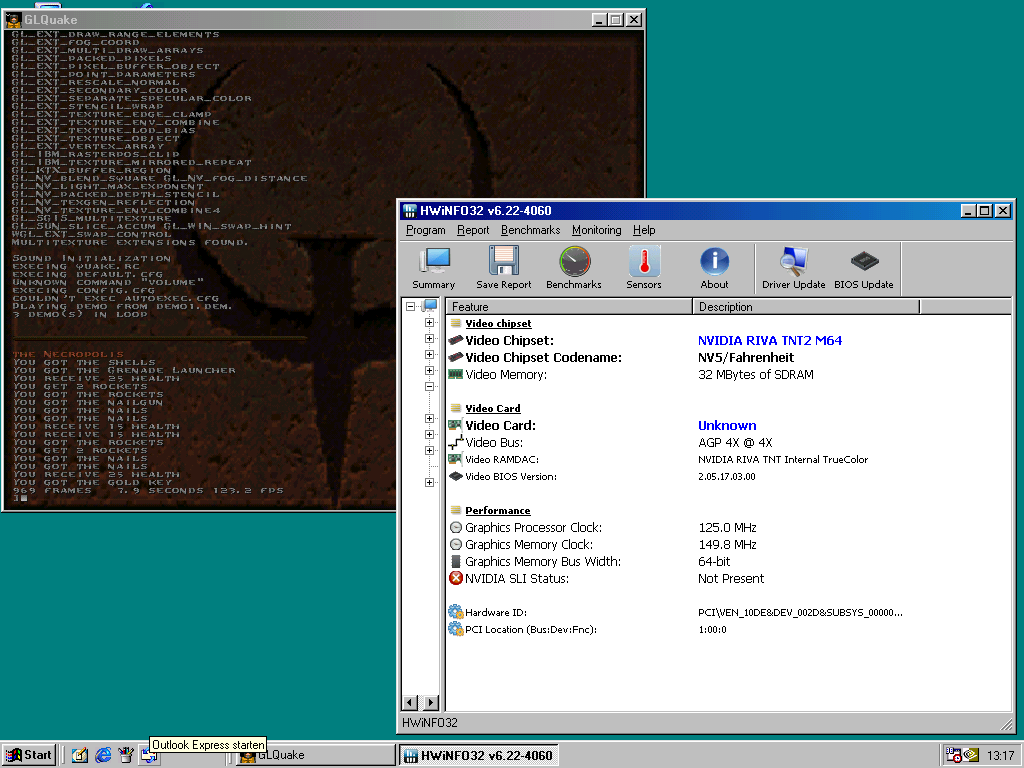
Task: Select the computer root icon in the tree
Action: tap(430, 306)
